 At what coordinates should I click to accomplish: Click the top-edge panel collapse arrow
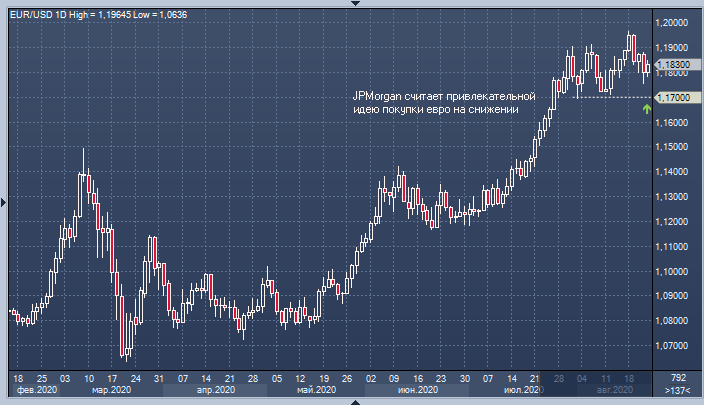coord(352,3)
